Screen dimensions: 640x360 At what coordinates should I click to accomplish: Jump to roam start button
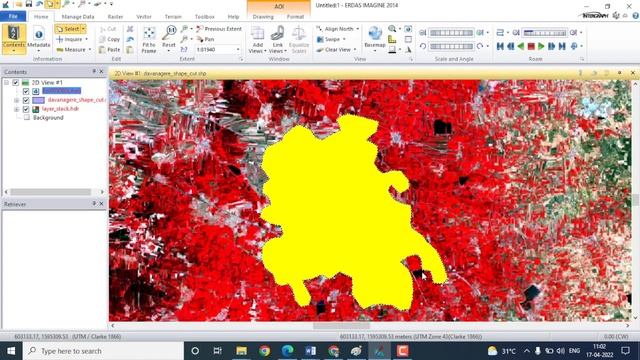pyautogui.click(x=500, y=47)
